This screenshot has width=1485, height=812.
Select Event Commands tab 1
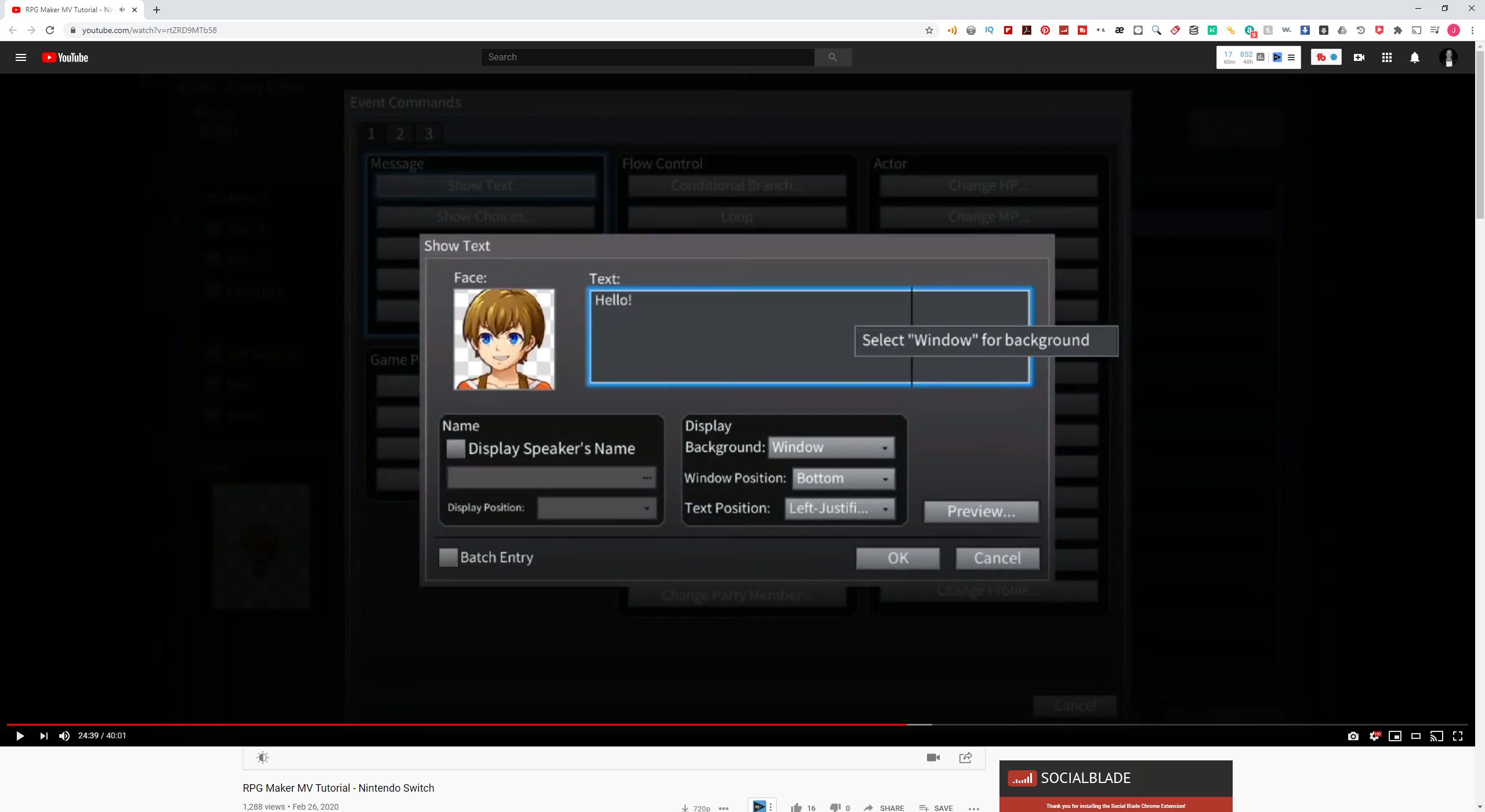click(371, 134)
